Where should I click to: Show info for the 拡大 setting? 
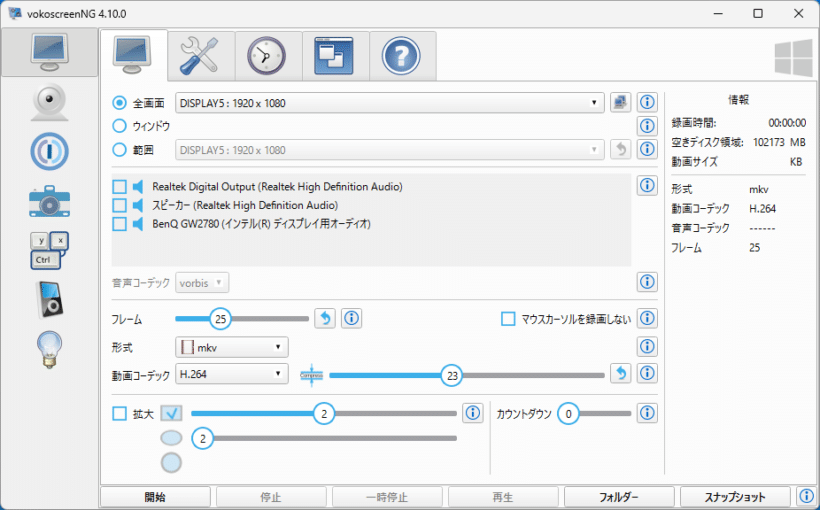pyautogui.click(x=473, y=413)
